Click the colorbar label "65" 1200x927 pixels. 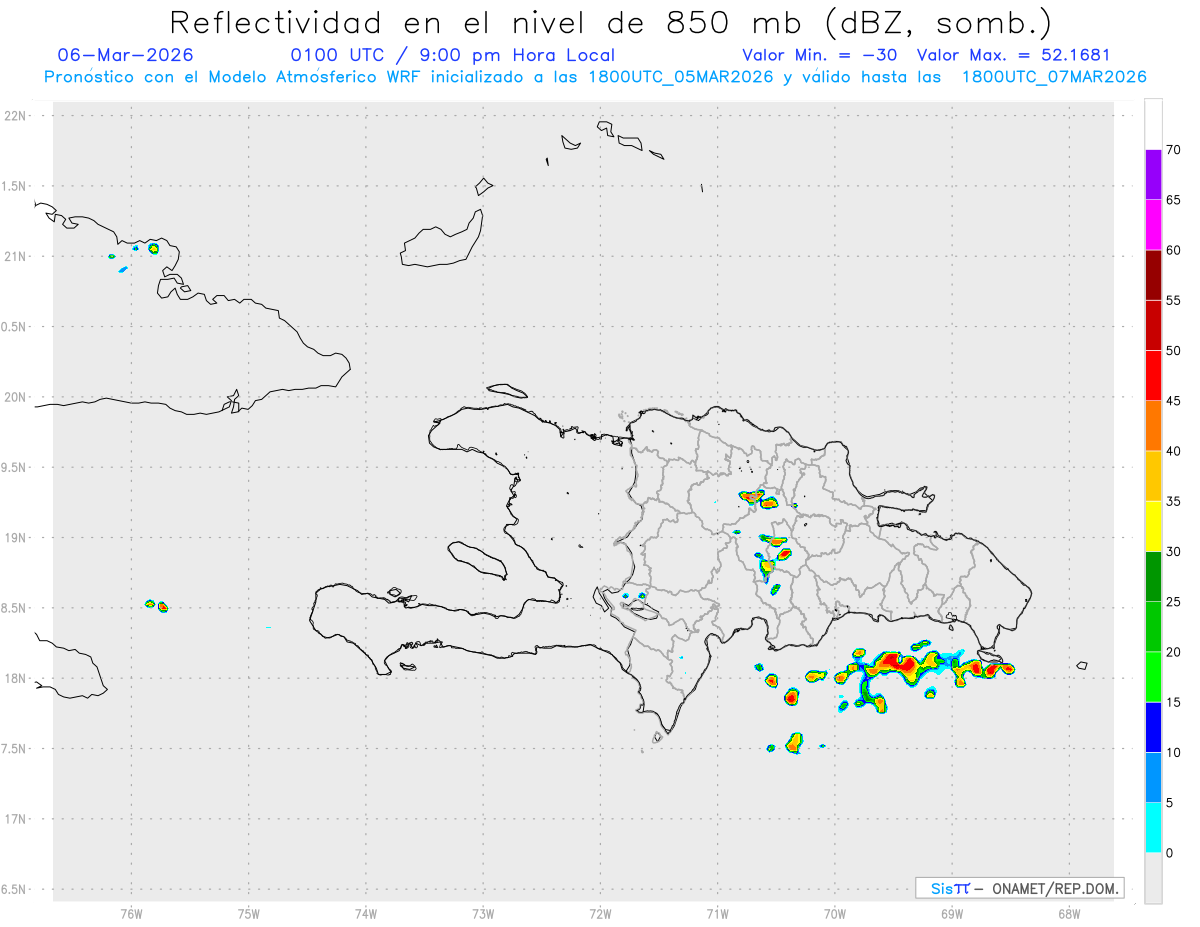click(x=1174, y=200)
